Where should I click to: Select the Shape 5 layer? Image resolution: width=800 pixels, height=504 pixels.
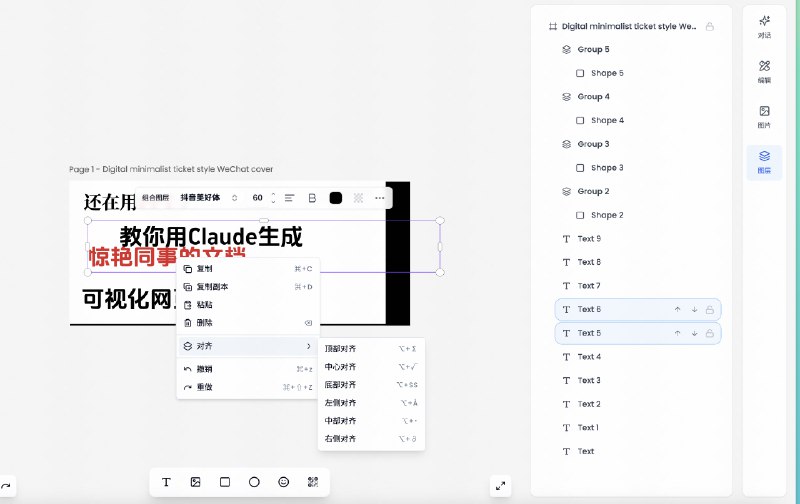point(638,73)
